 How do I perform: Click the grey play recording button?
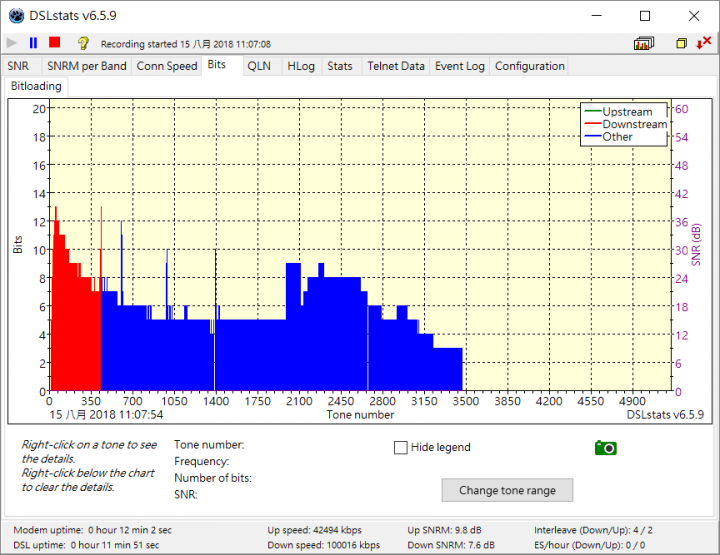tap(11, 43)
